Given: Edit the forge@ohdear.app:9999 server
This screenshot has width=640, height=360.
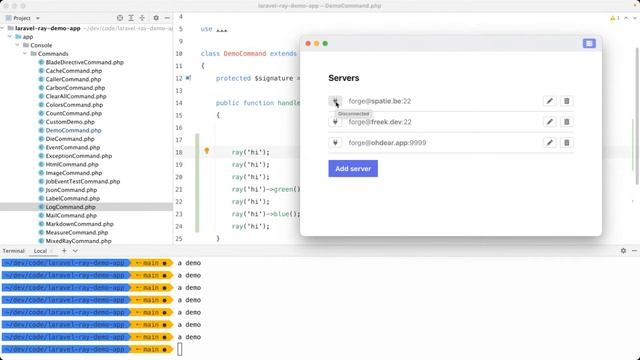Looking at the screenshot, I should pos(549,142).
